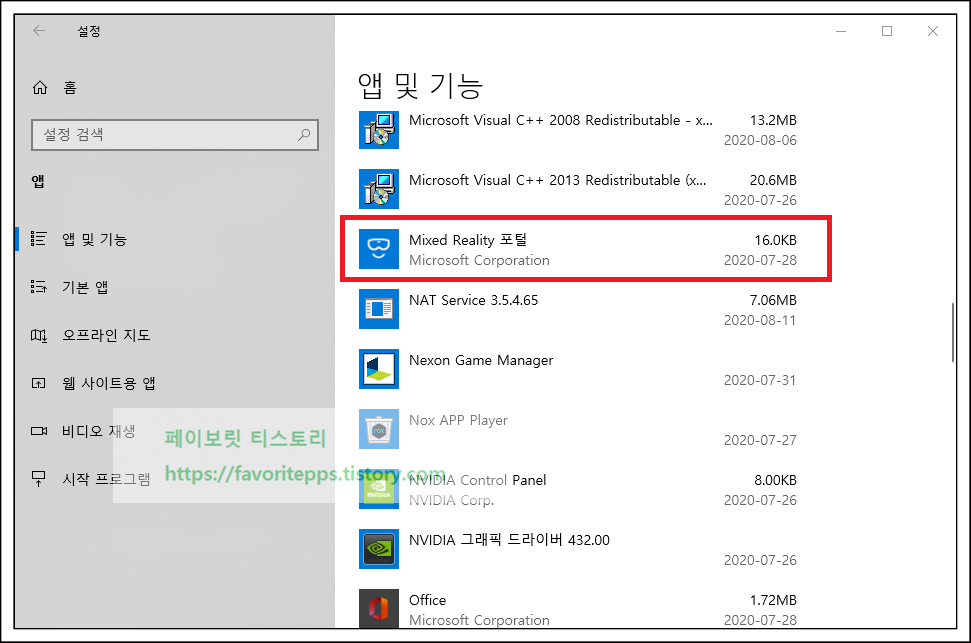
Task: Select NVIDIA 그래픽 드라이버 432.00 entry
Action: point(509,540)
